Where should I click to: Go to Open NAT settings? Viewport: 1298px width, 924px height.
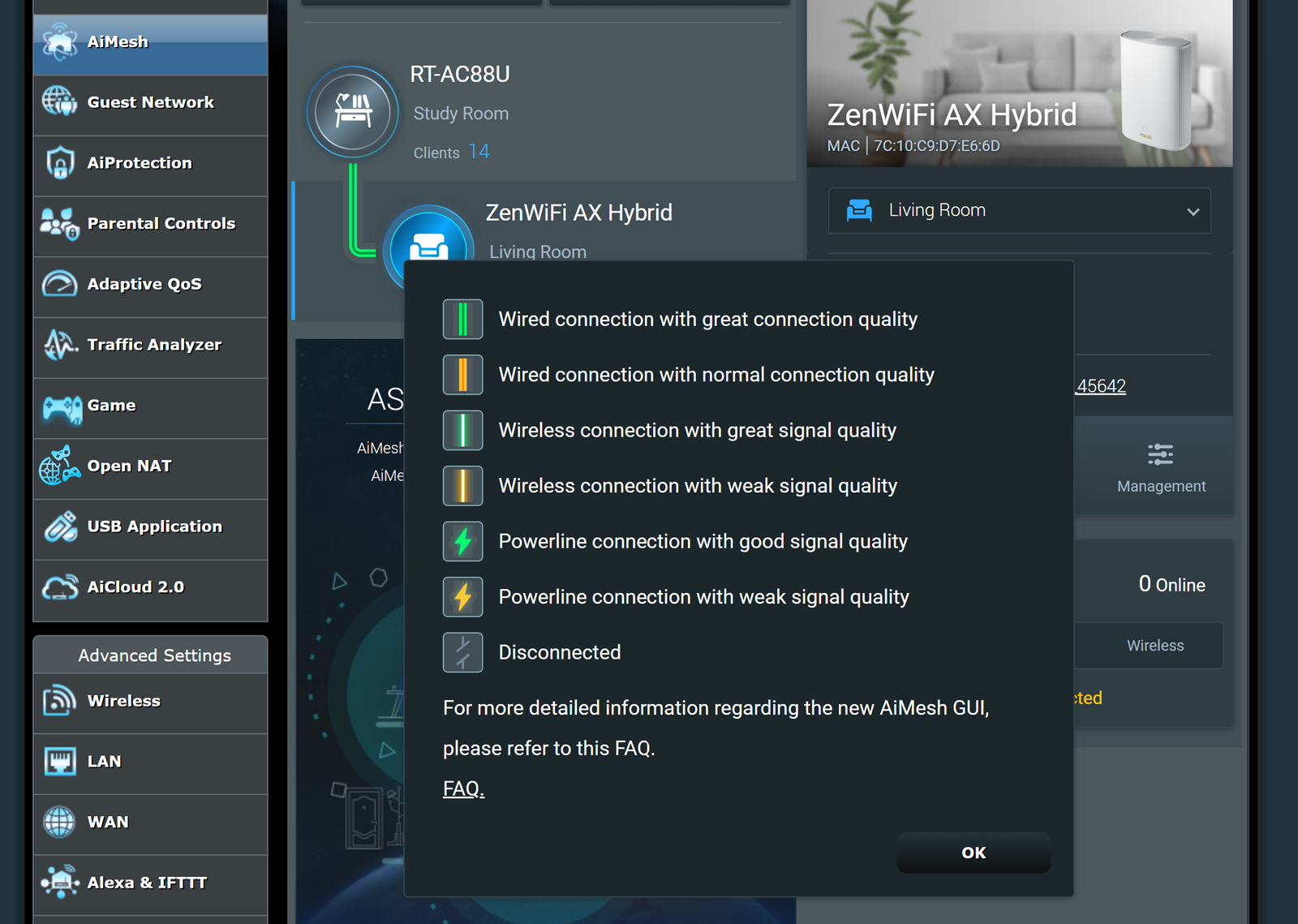click(130, 466)
